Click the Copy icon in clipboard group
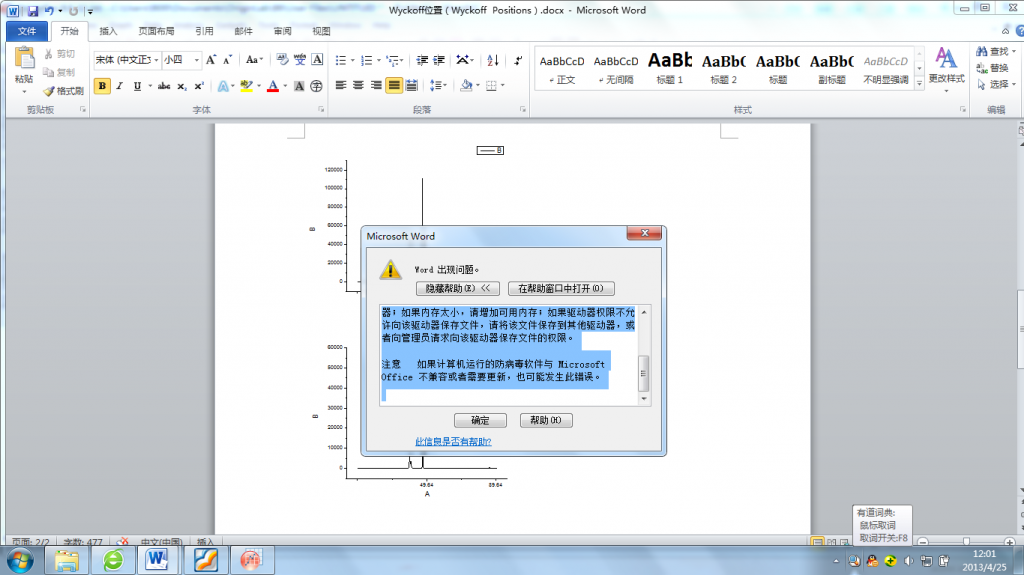This screenshot has width=1024, height=575. (48, 72)
